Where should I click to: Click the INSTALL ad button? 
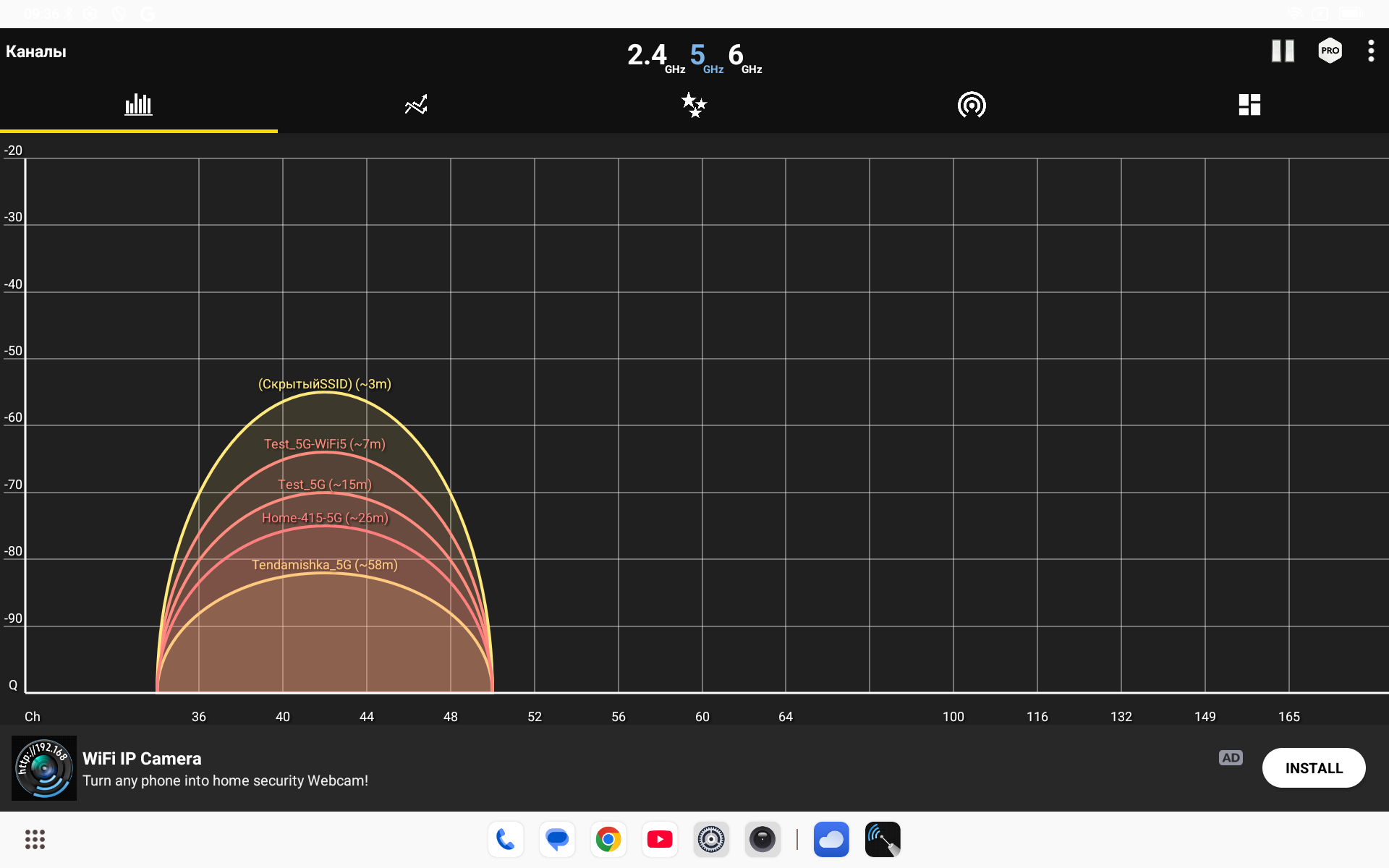pyautogui.click(x=1313, y=768)
